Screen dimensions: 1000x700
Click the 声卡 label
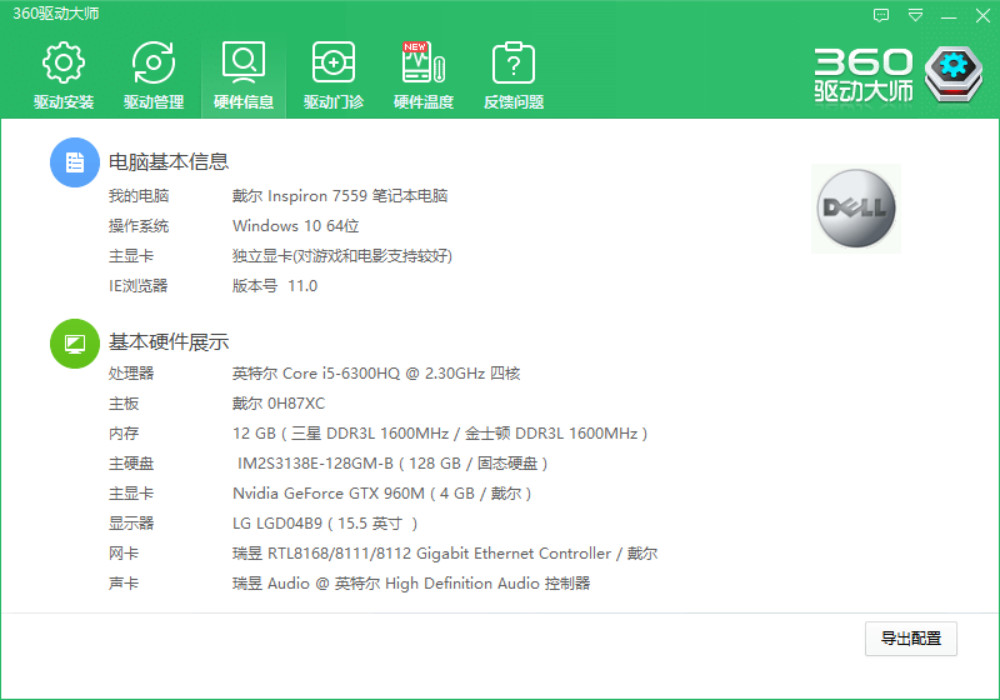tap(124, 583)
